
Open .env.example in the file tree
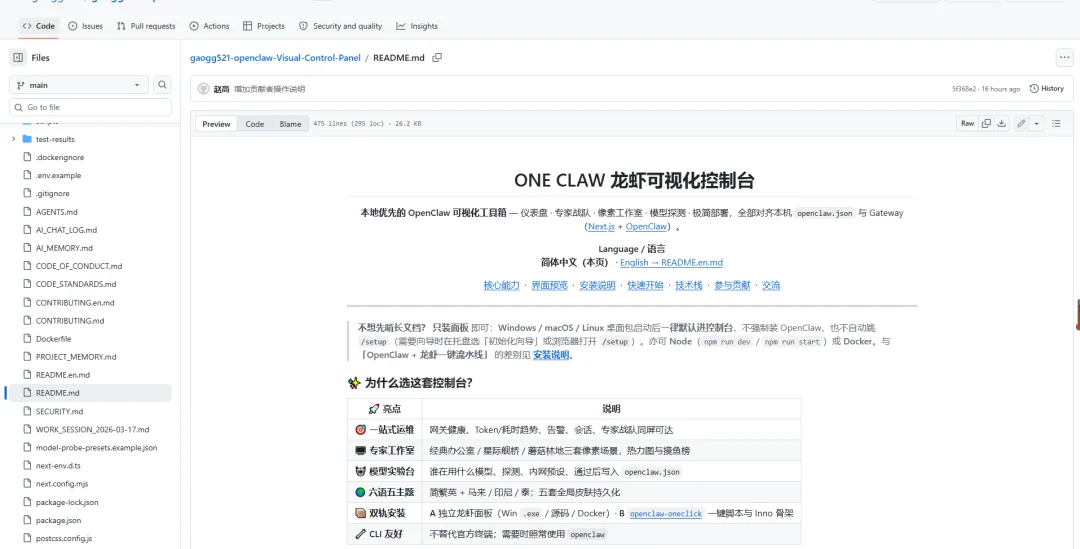[x=59, y=176]
